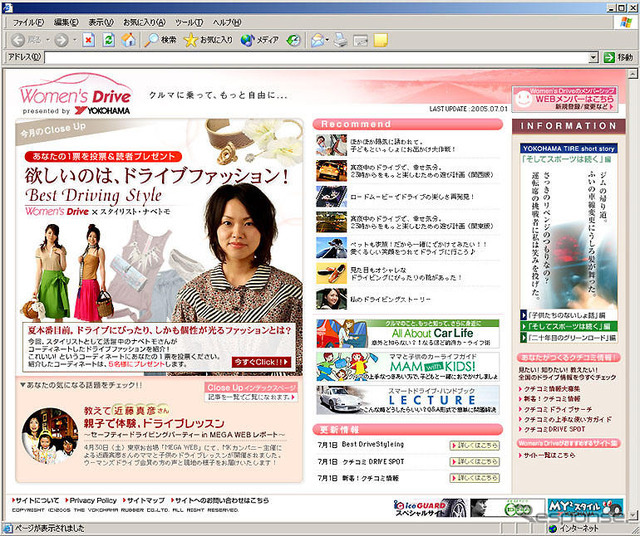Image resolution: width=640 pixels, height=536 pixels.
Task: Open the Mail button dropdown arrow
Action: (327, 40)
